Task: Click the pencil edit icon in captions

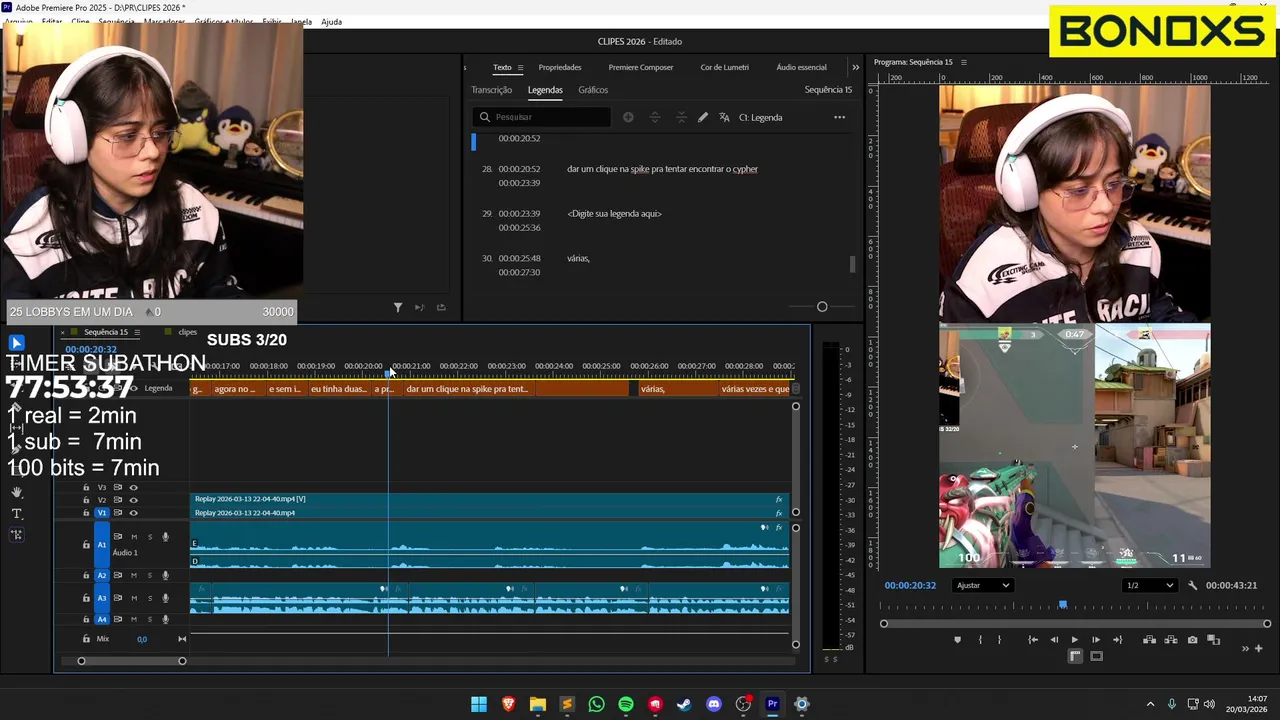Action: (x=703, y=117)
